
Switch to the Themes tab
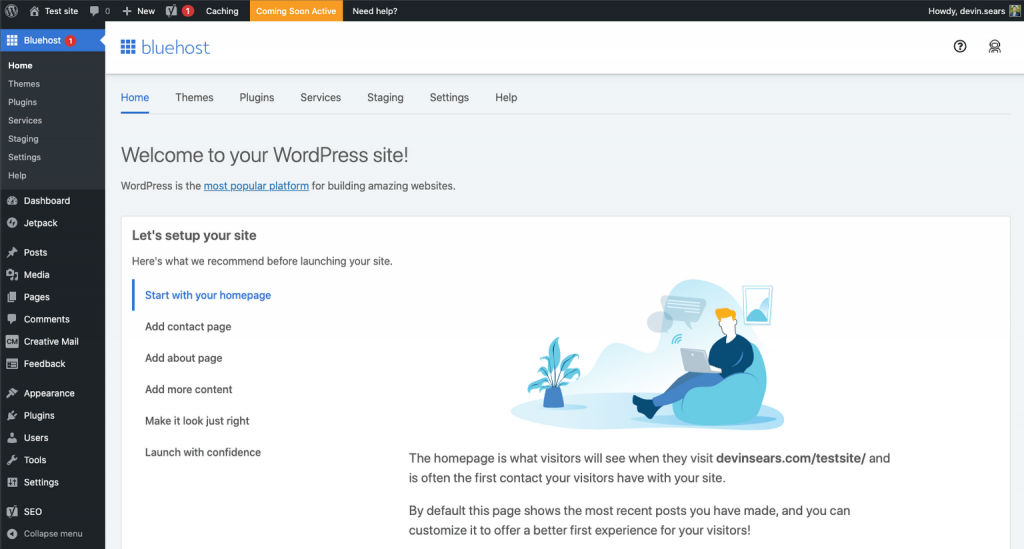(194, 97)
